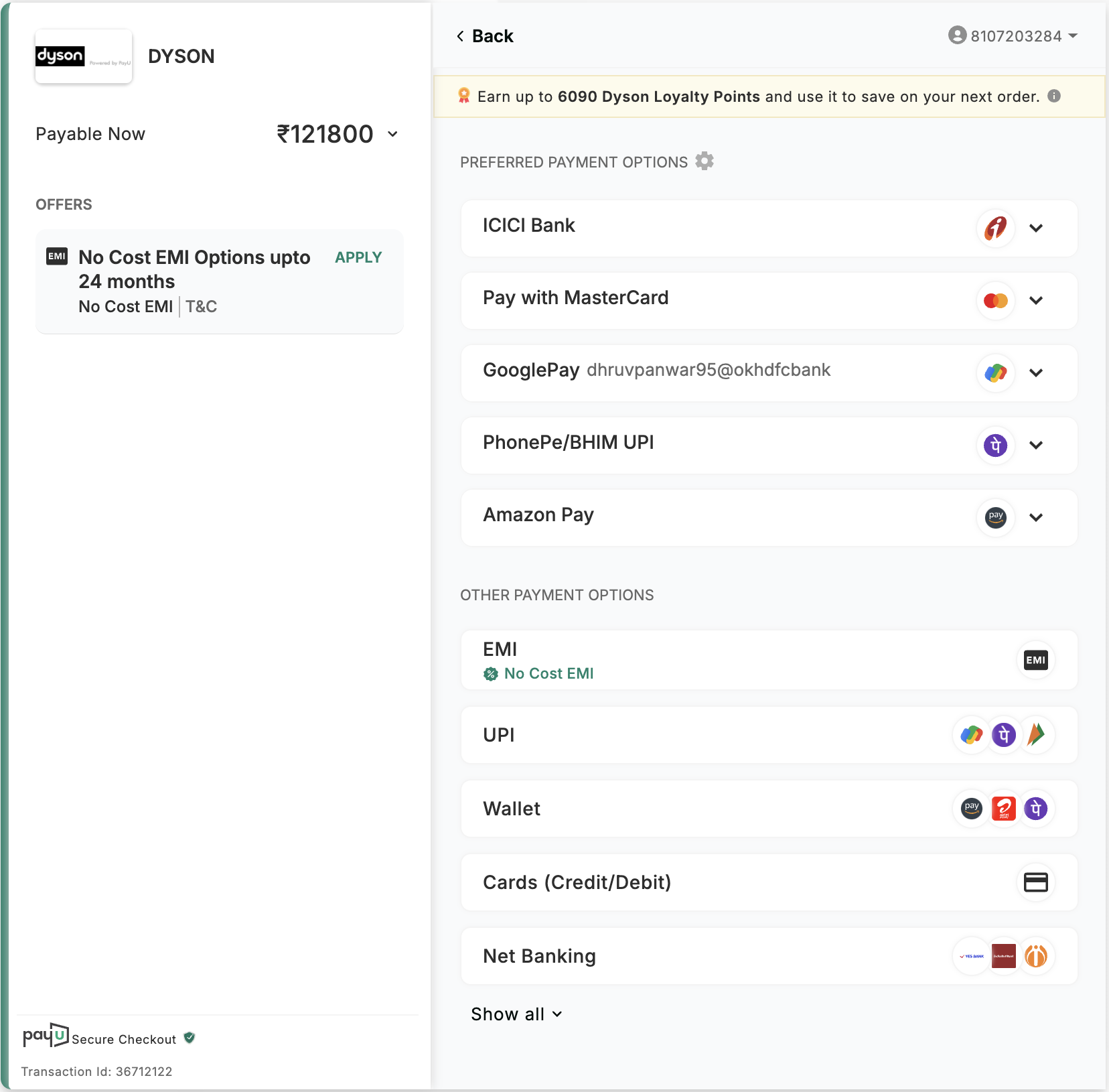Click the Yes Bank icon in Net Banking
Image resolution: width=1109 pixels, height=1092 pixels.
point(972,956)
